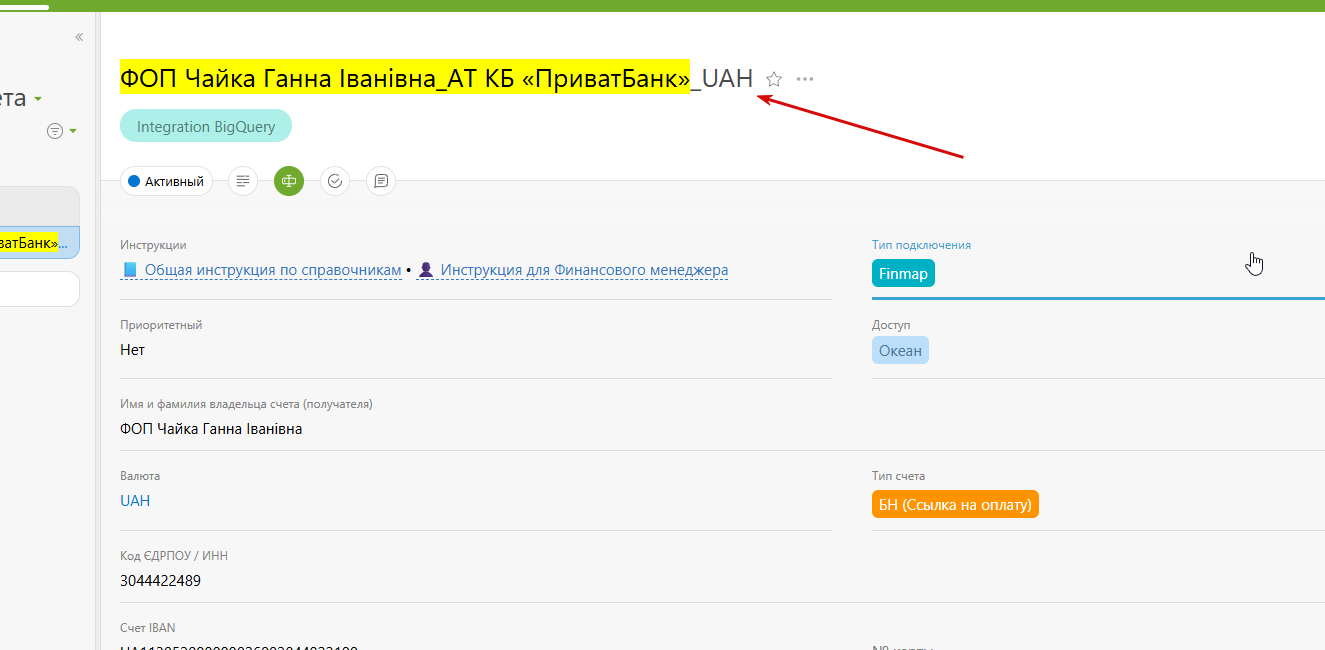Click the Тип подключения field label
The width and height of the screenshot is (1325, 650).
click(x=921, y=245)
